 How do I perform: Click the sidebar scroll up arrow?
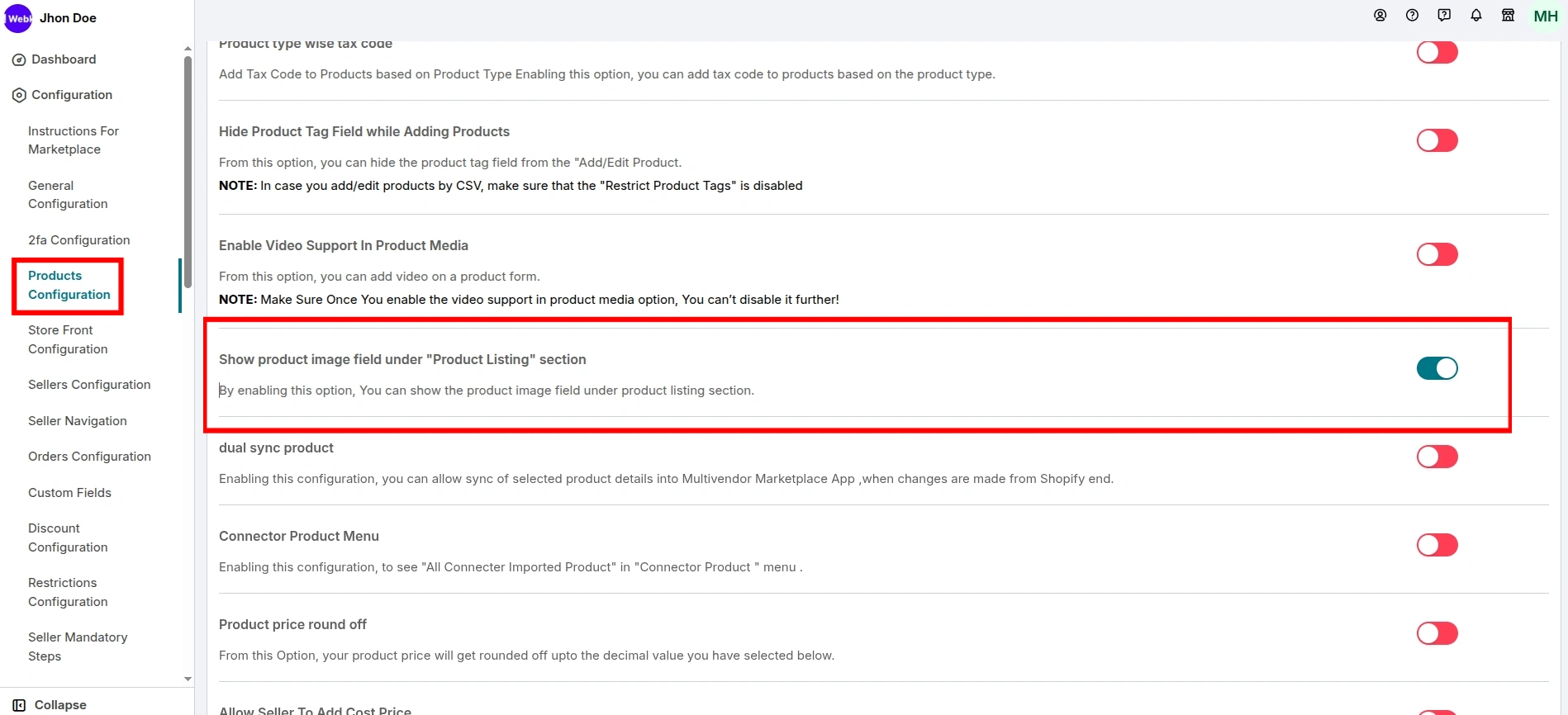[188, 49]
